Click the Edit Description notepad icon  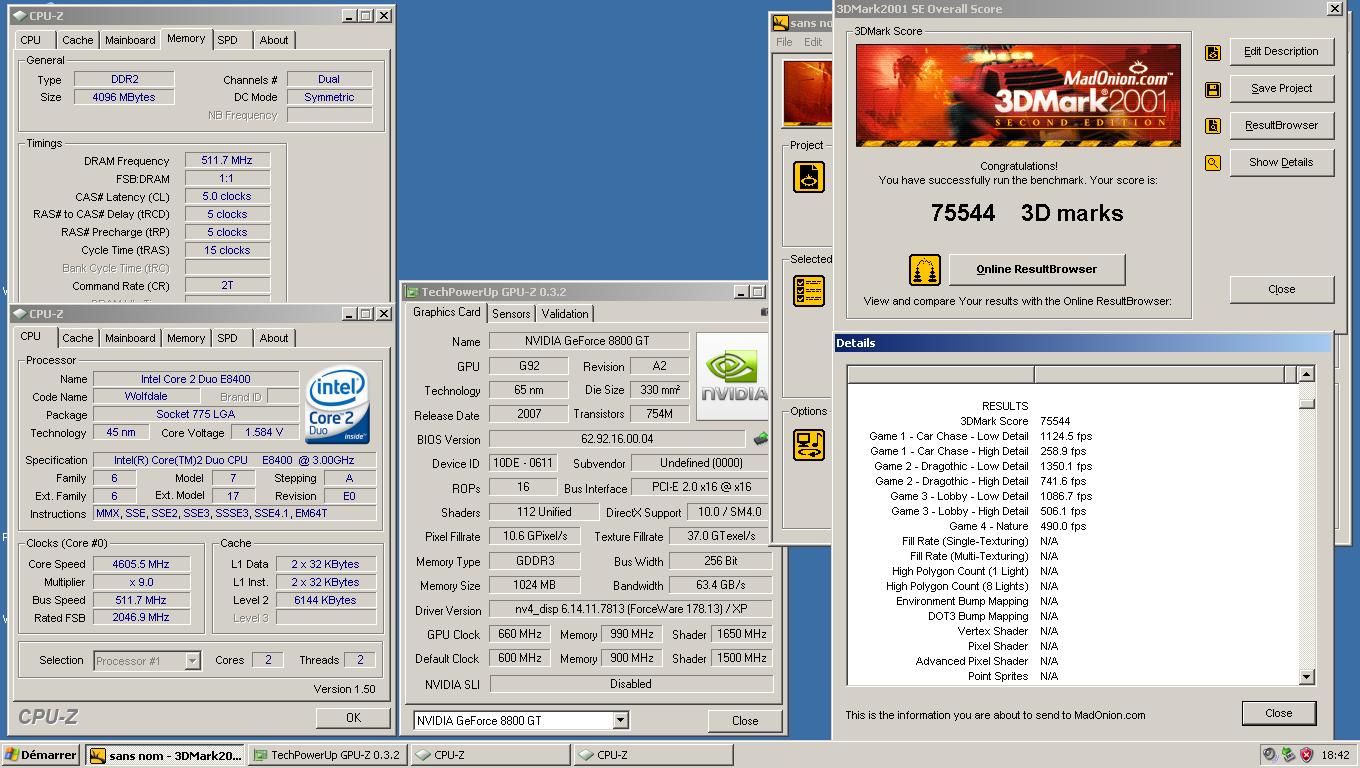1213,53
